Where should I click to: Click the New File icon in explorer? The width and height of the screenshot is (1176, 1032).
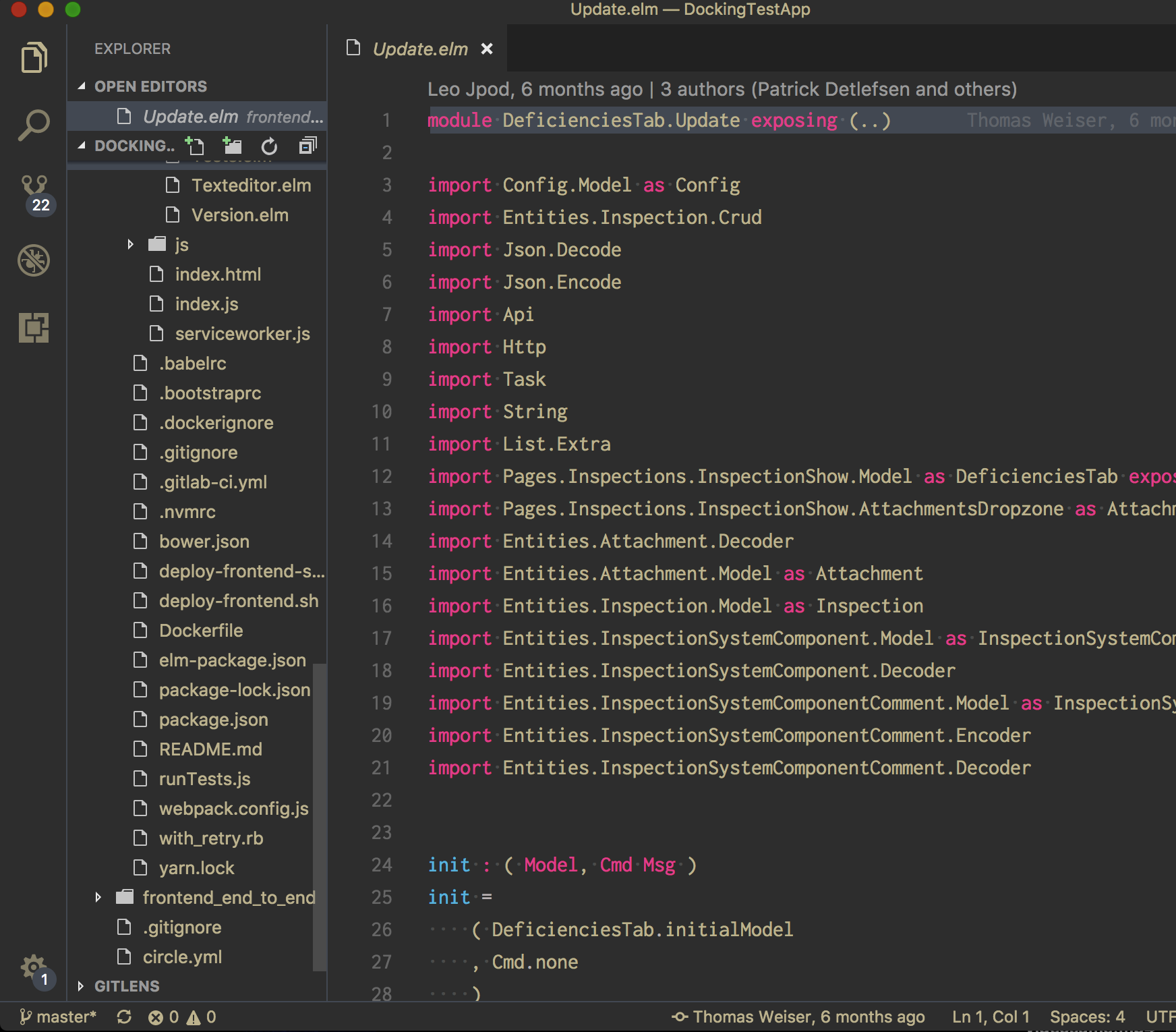coord(195,146)
